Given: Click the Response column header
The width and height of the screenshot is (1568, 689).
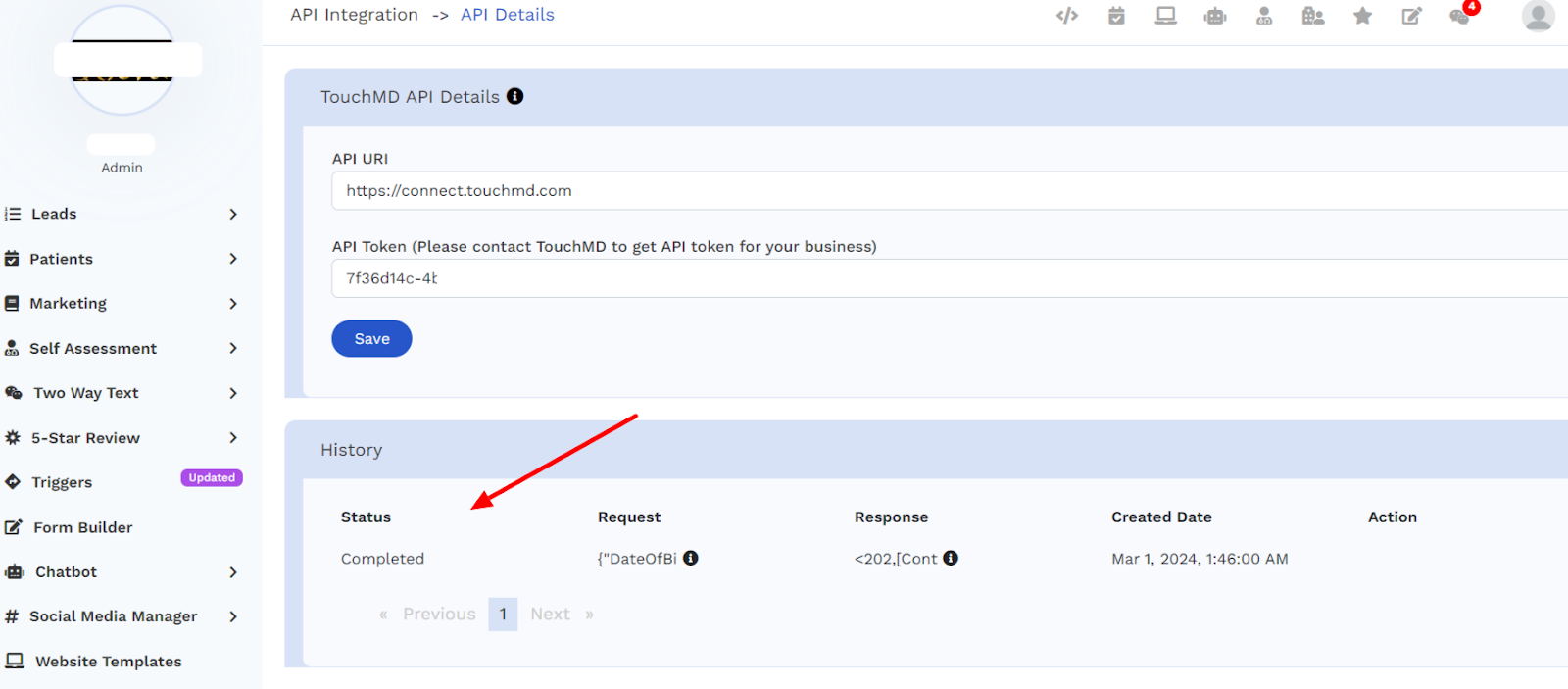Looking at the screenshot, I should tap(891, 517).
